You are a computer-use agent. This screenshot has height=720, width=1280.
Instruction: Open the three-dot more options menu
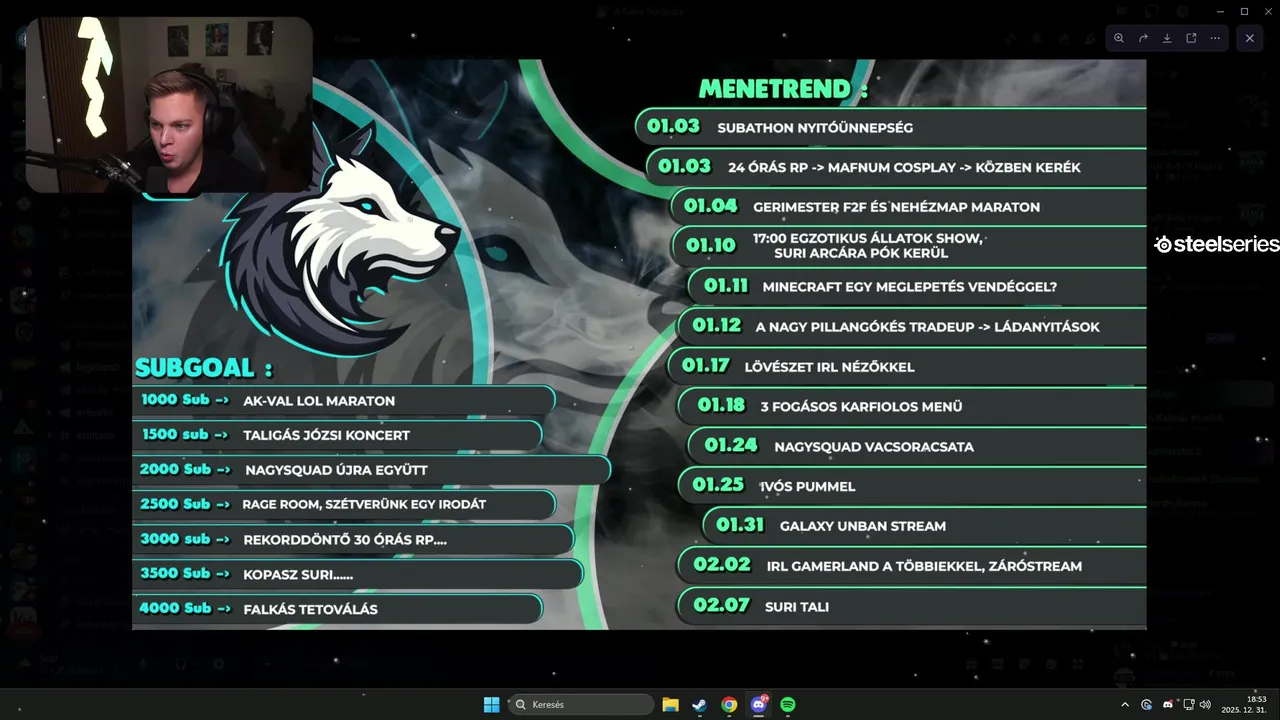pos(1215,38)
